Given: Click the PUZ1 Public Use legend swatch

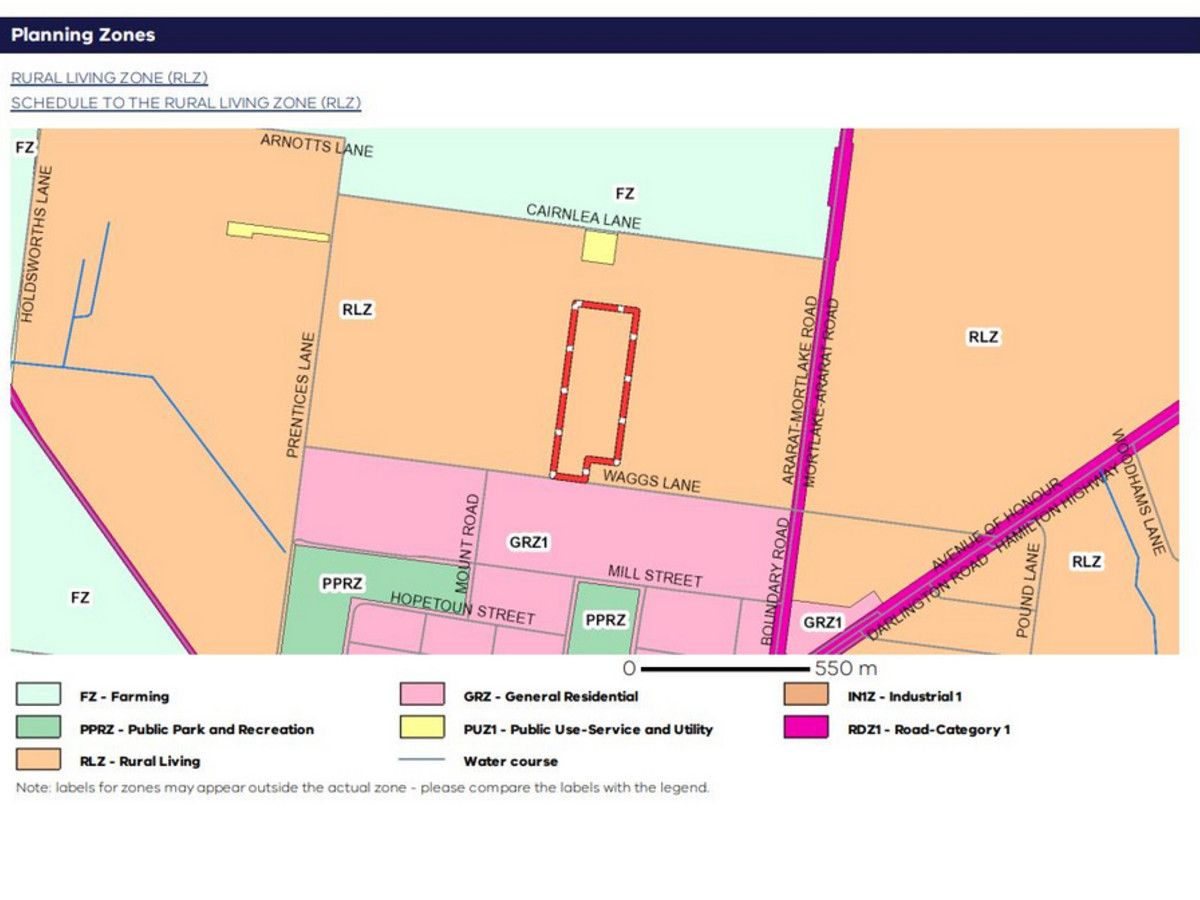Looking at the screenshot, I should pyautogui.click(x=422, y=729).
